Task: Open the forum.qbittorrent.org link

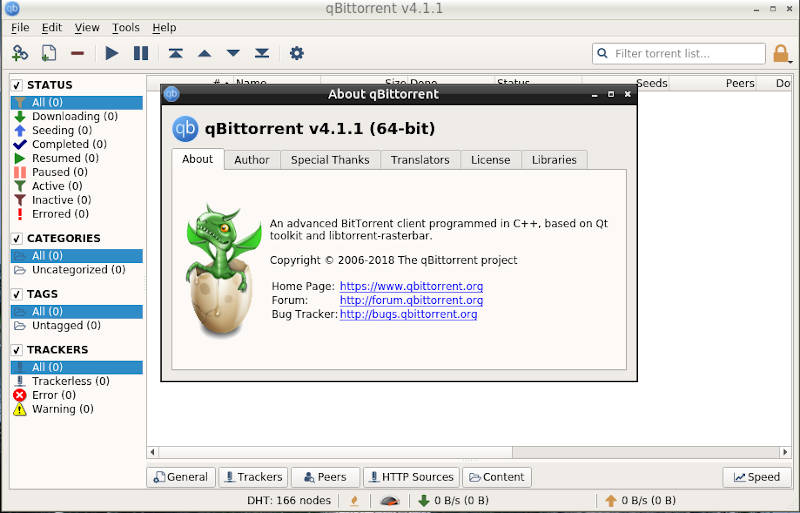Action: (411, 300)
